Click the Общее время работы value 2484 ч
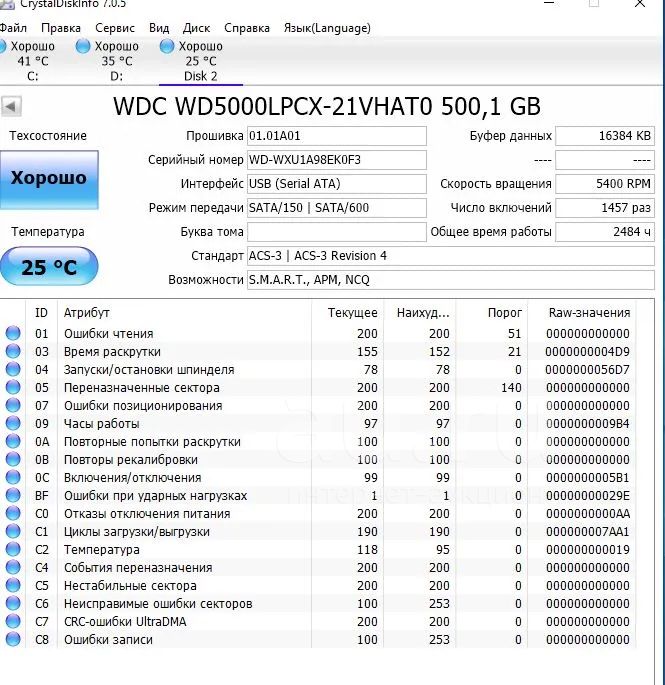Image resolution: width=665 pixels, height=685 pixels. (605, 232)
